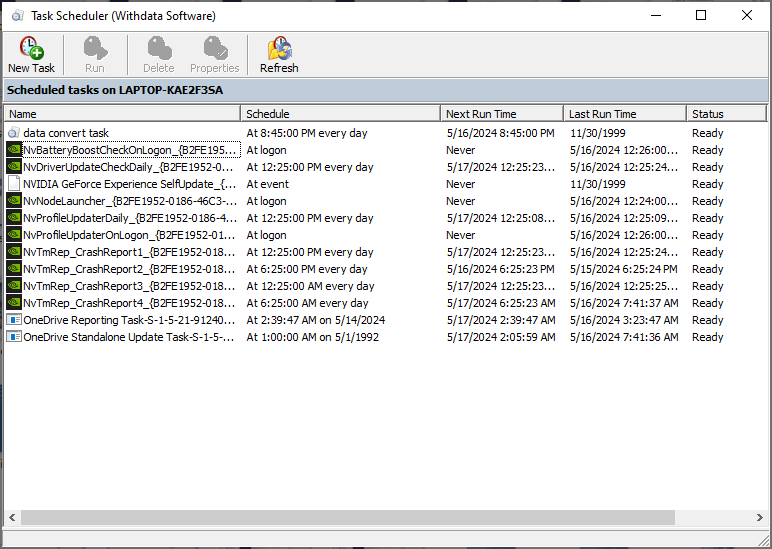772x549 pixels.
Task: Sort list by Name column header
Action: point(120,114)
